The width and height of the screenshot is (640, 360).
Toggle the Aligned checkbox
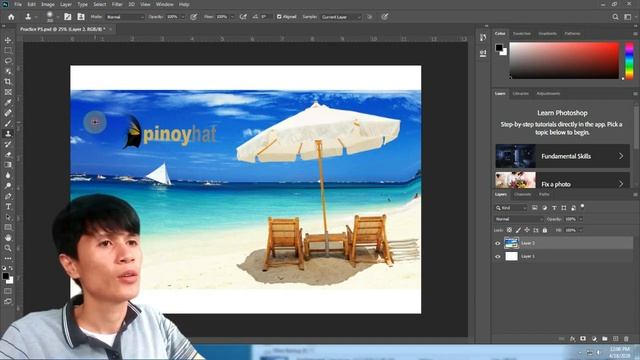[x=279, y=17]
